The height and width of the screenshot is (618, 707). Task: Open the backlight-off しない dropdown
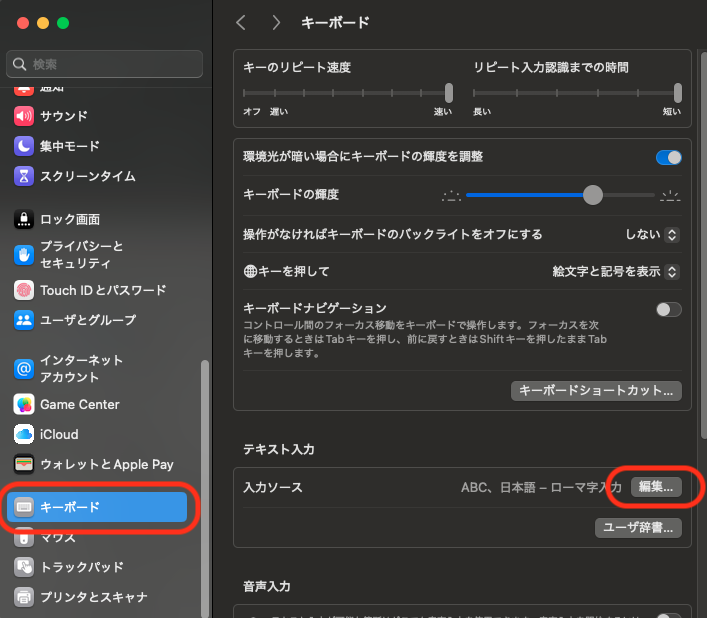point(652,234)
